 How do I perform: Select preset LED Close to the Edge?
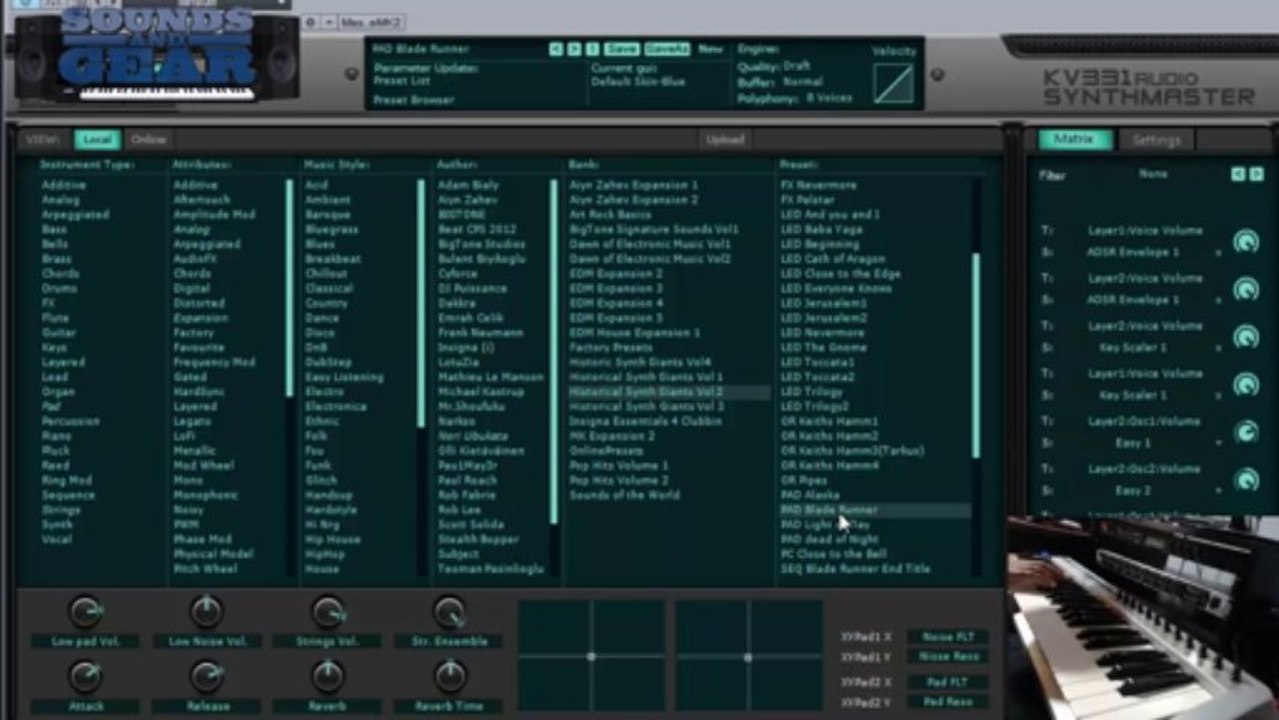click(840, 274)
